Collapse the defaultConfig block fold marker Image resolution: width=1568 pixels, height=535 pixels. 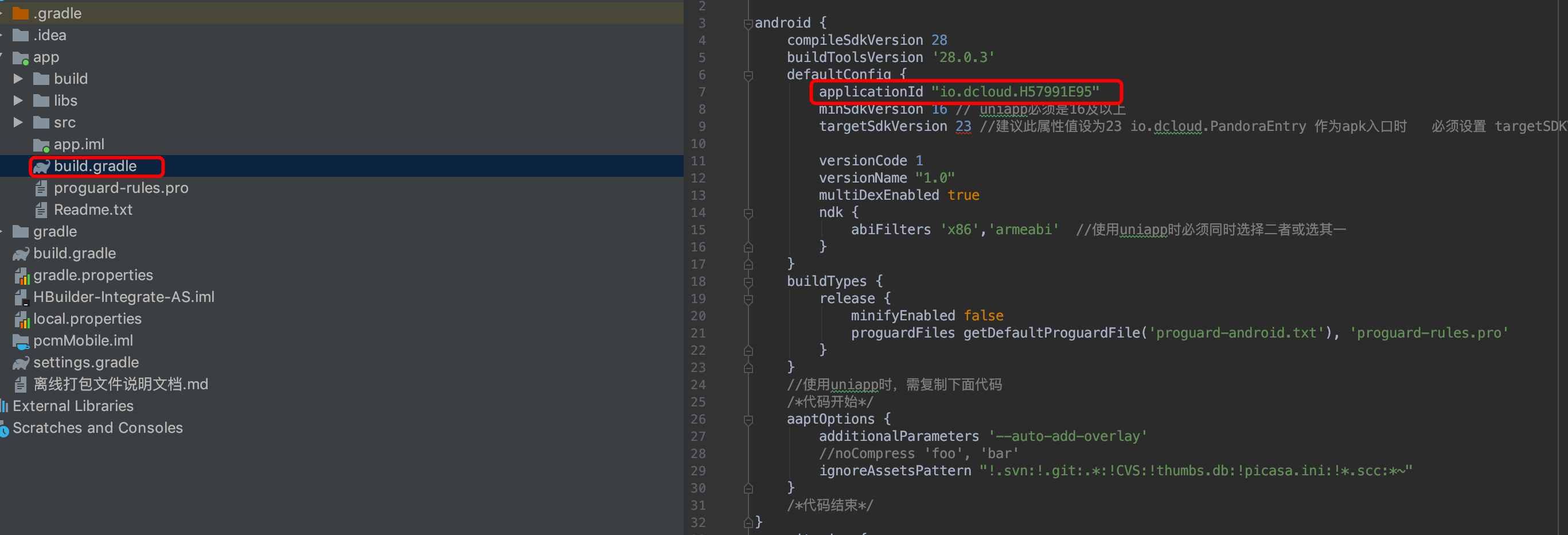click(x=748, y=76)
